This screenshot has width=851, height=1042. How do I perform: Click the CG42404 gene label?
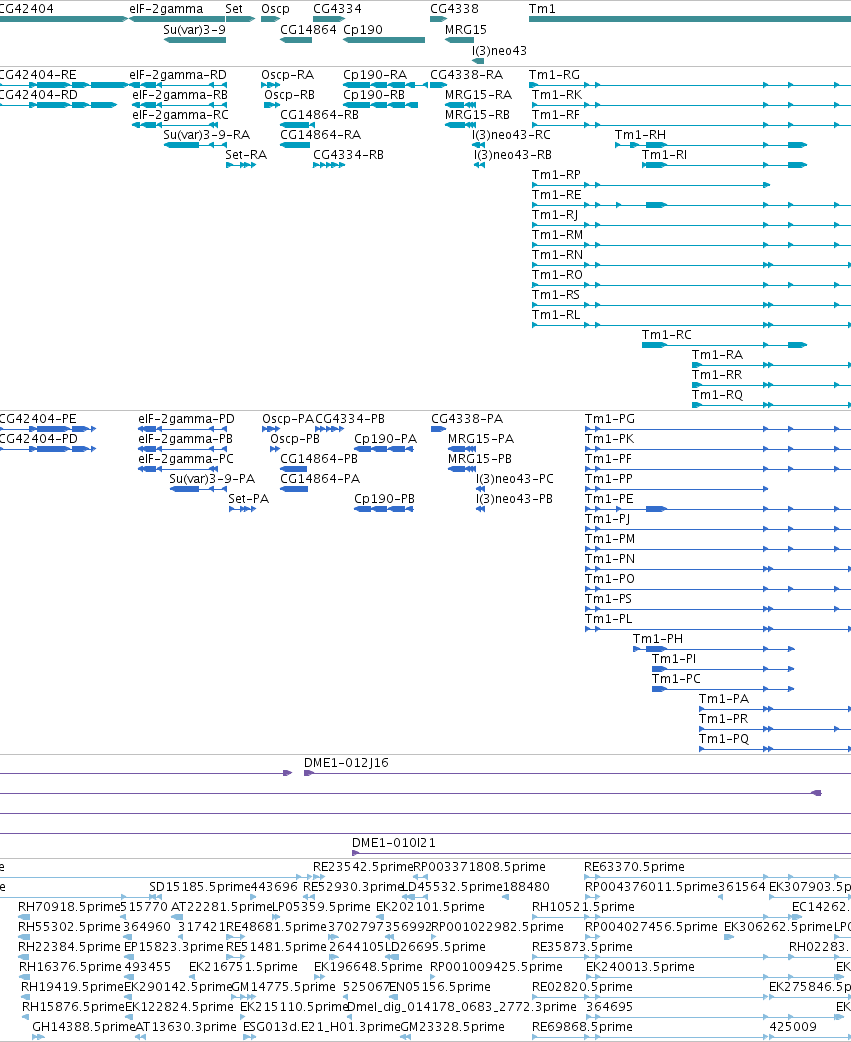click(27, 9)
